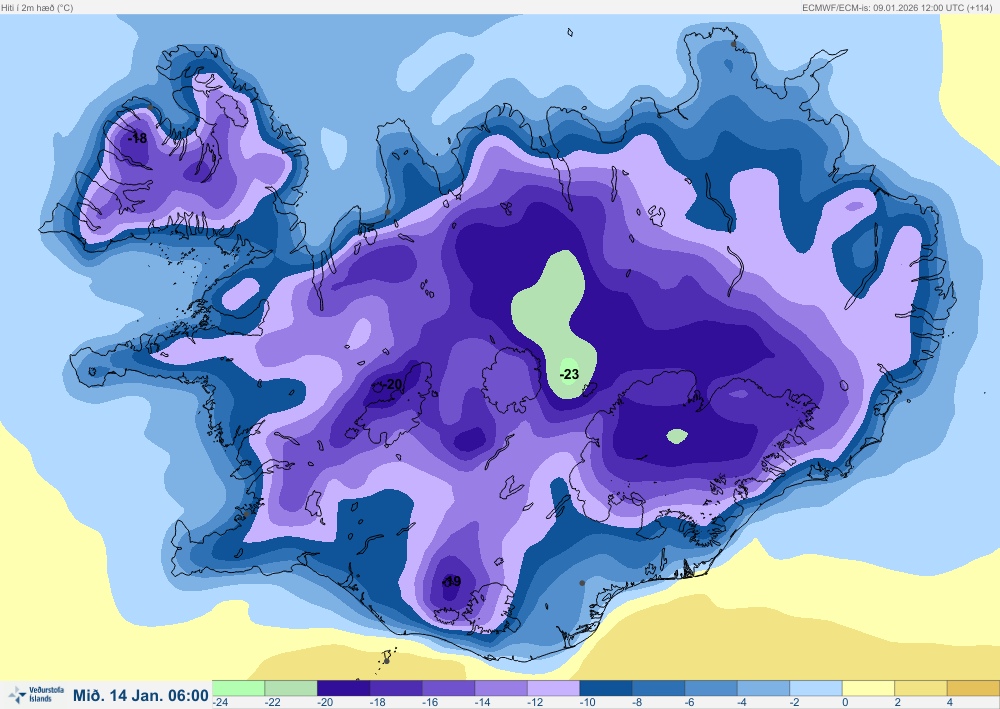Click the legend tick label -8
1000x709 pixels.
pos(637,702)
